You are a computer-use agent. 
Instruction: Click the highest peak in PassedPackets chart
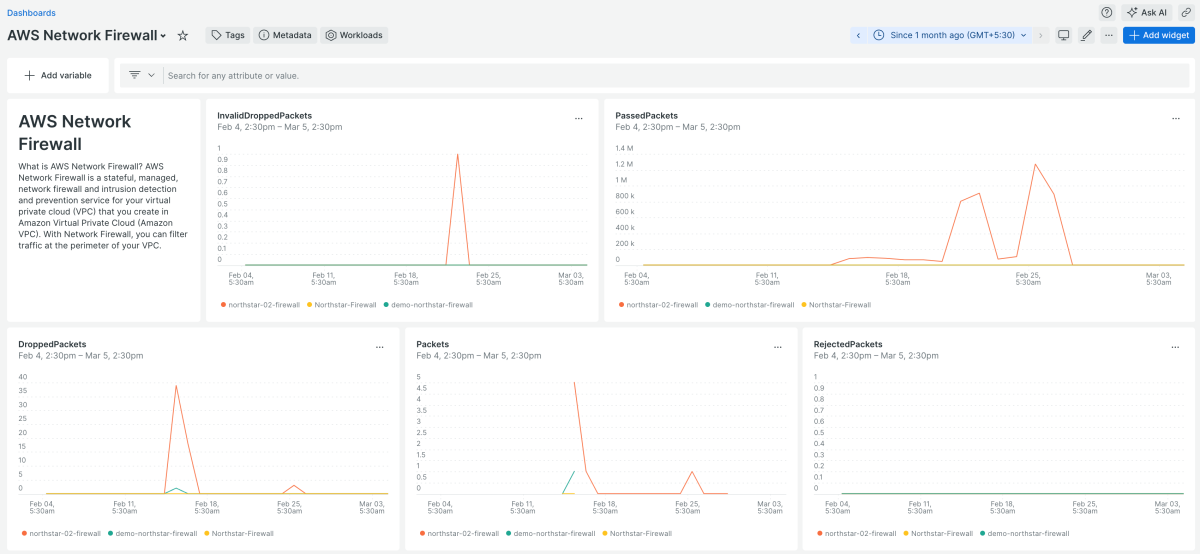[1035, 164]
